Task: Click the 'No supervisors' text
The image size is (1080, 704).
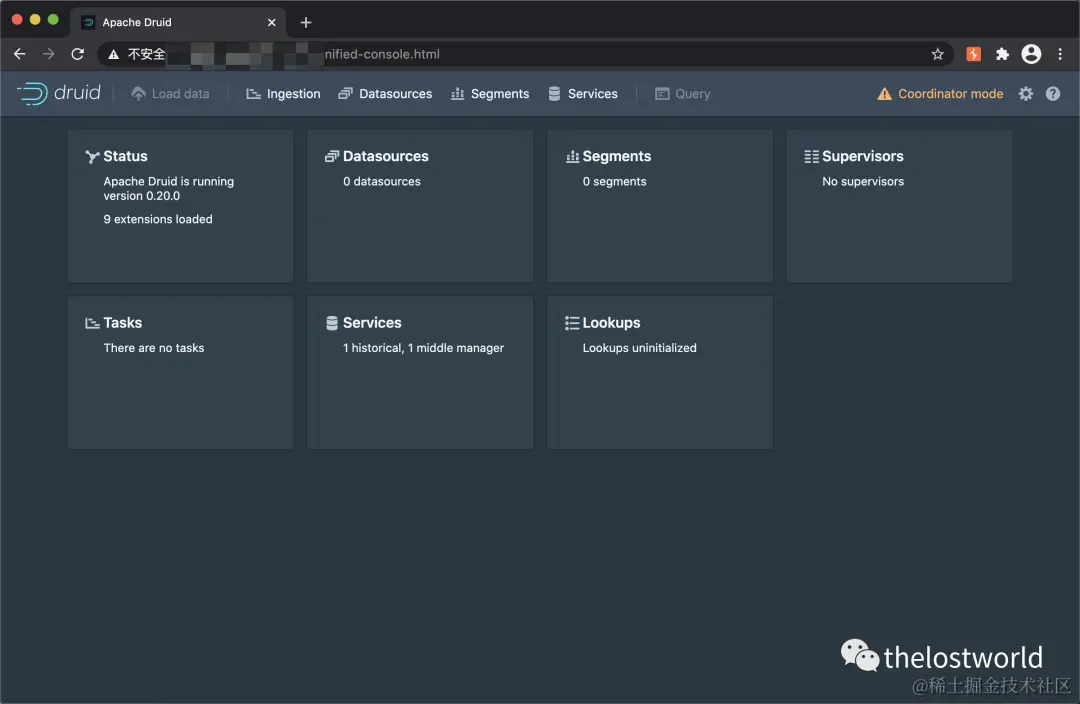Action: click(863, 182)
